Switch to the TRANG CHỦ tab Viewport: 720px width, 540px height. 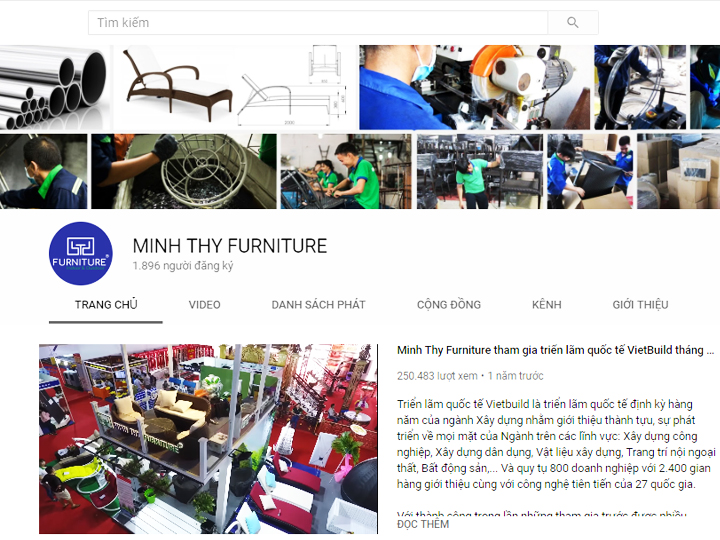(x=106, y=305)
